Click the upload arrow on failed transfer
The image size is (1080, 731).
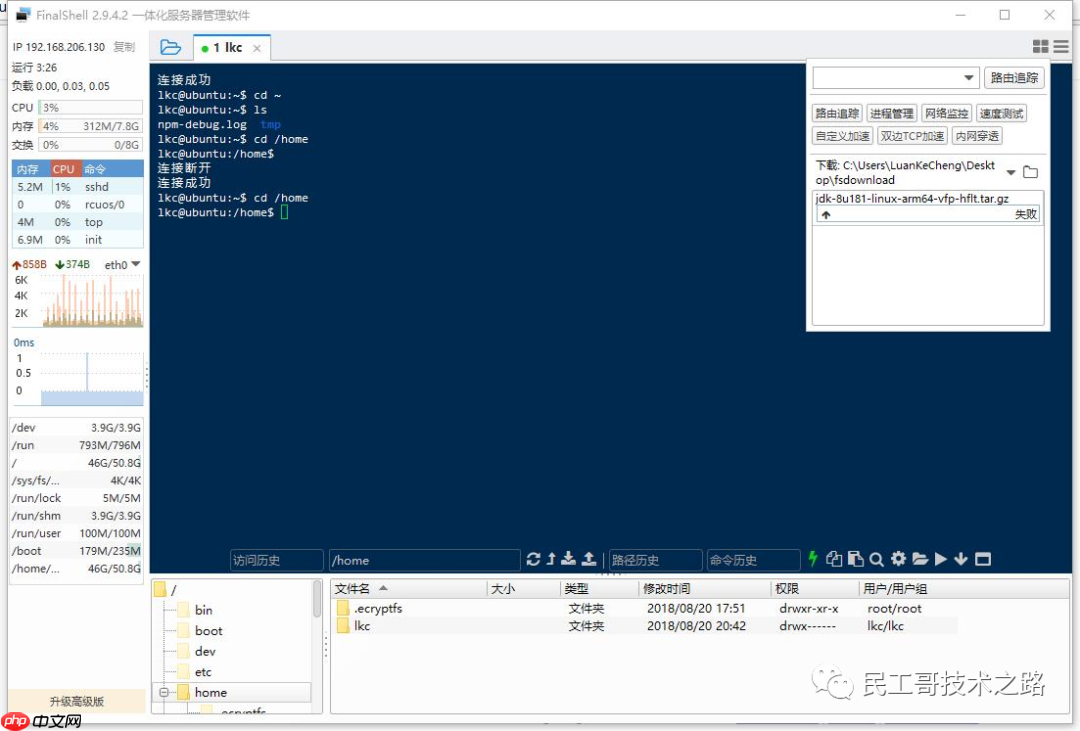[826, 215]
